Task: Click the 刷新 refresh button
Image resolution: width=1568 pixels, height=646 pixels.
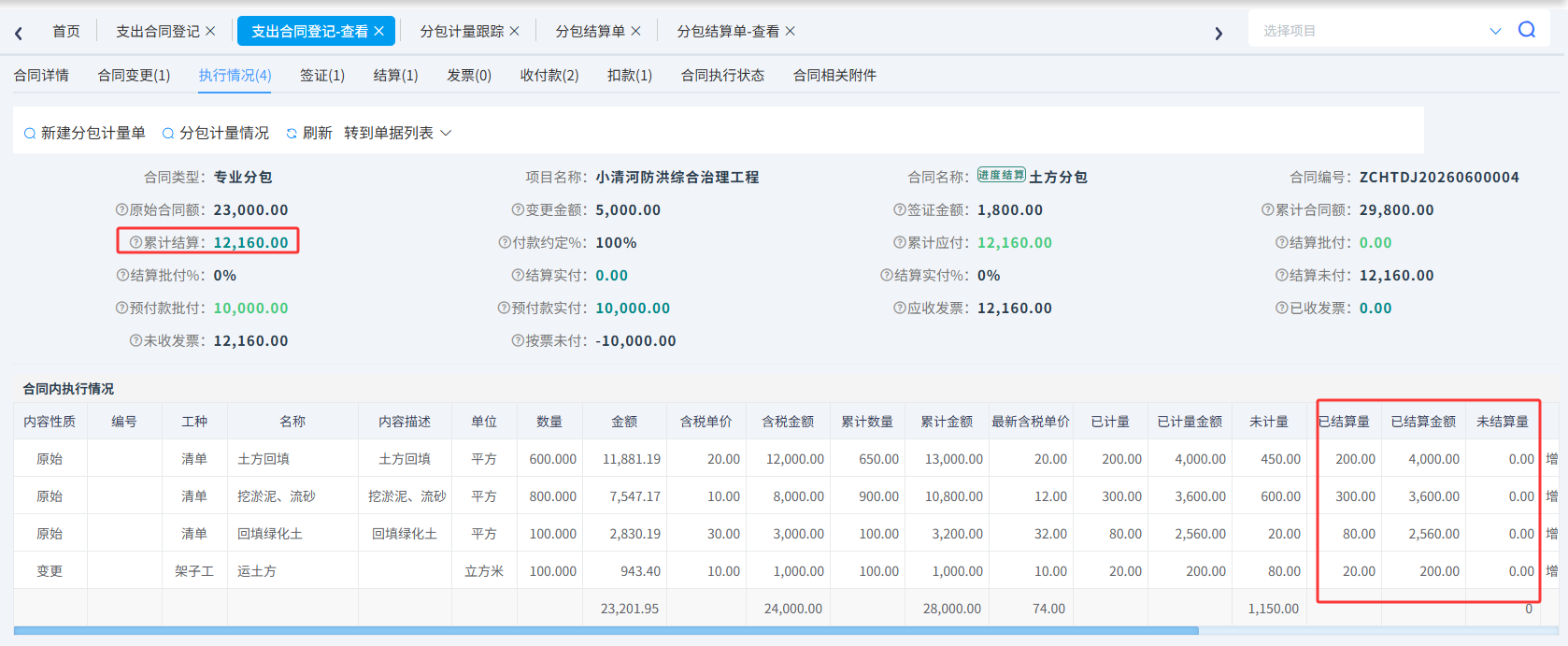Action: tap(309, 134)
